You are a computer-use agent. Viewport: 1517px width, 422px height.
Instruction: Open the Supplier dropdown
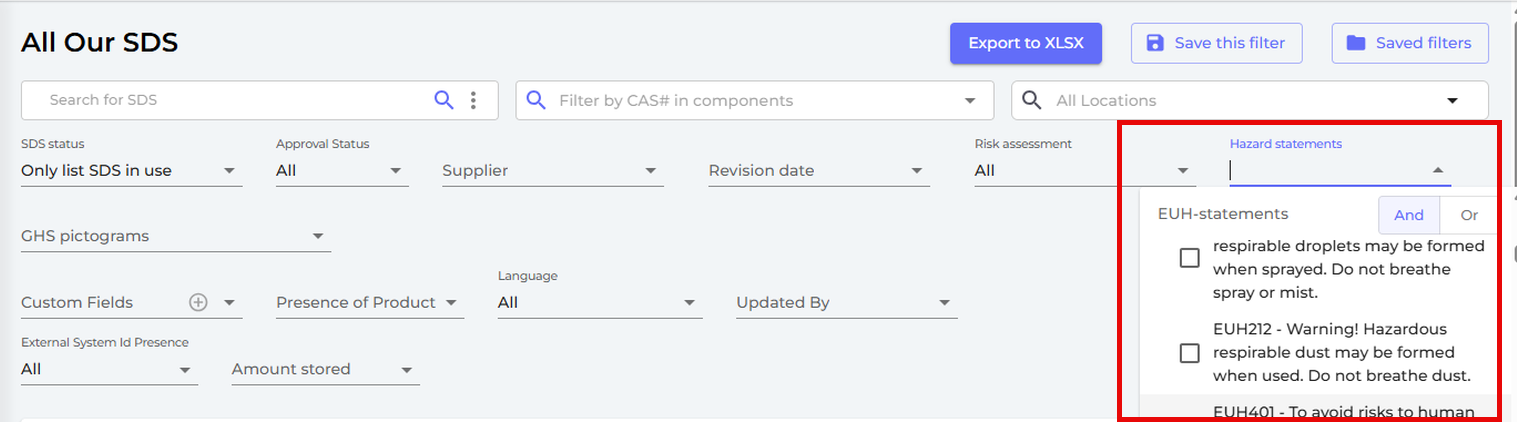point(553,171)
